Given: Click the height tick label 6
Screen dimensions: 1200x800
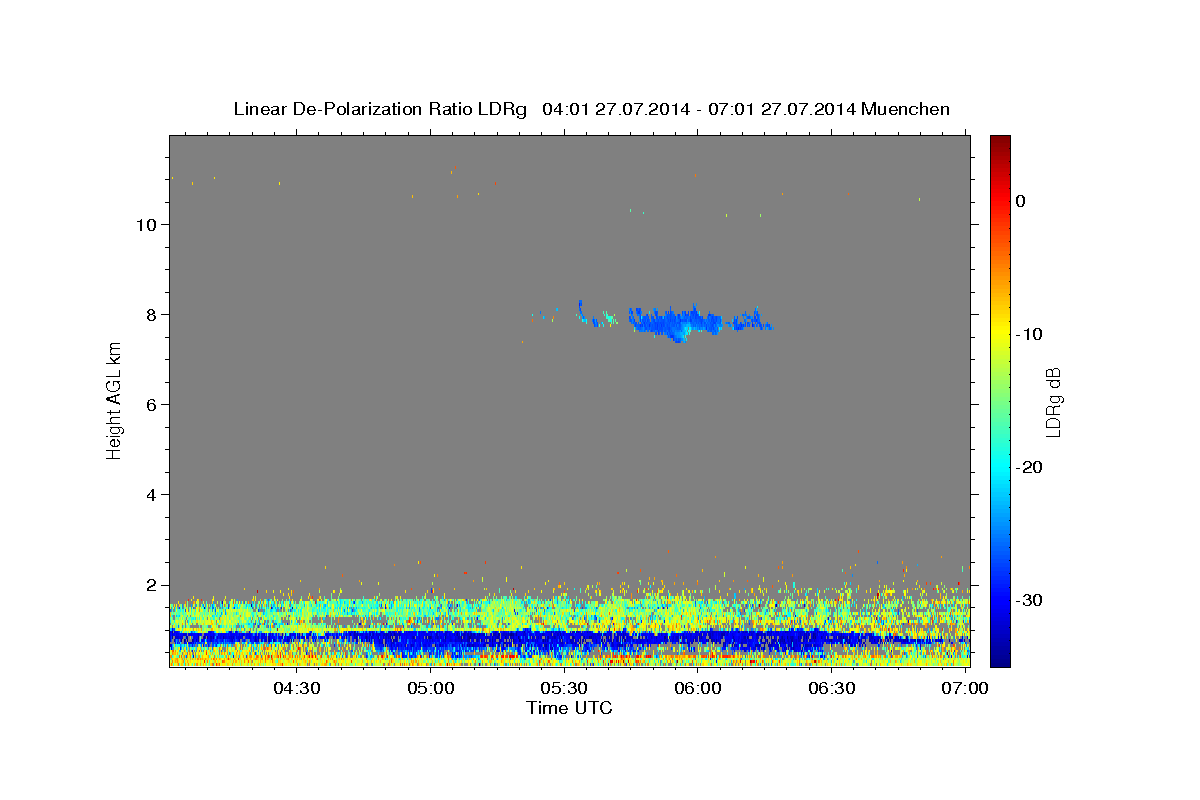Looking at the screenshot, I should [151, 405].
